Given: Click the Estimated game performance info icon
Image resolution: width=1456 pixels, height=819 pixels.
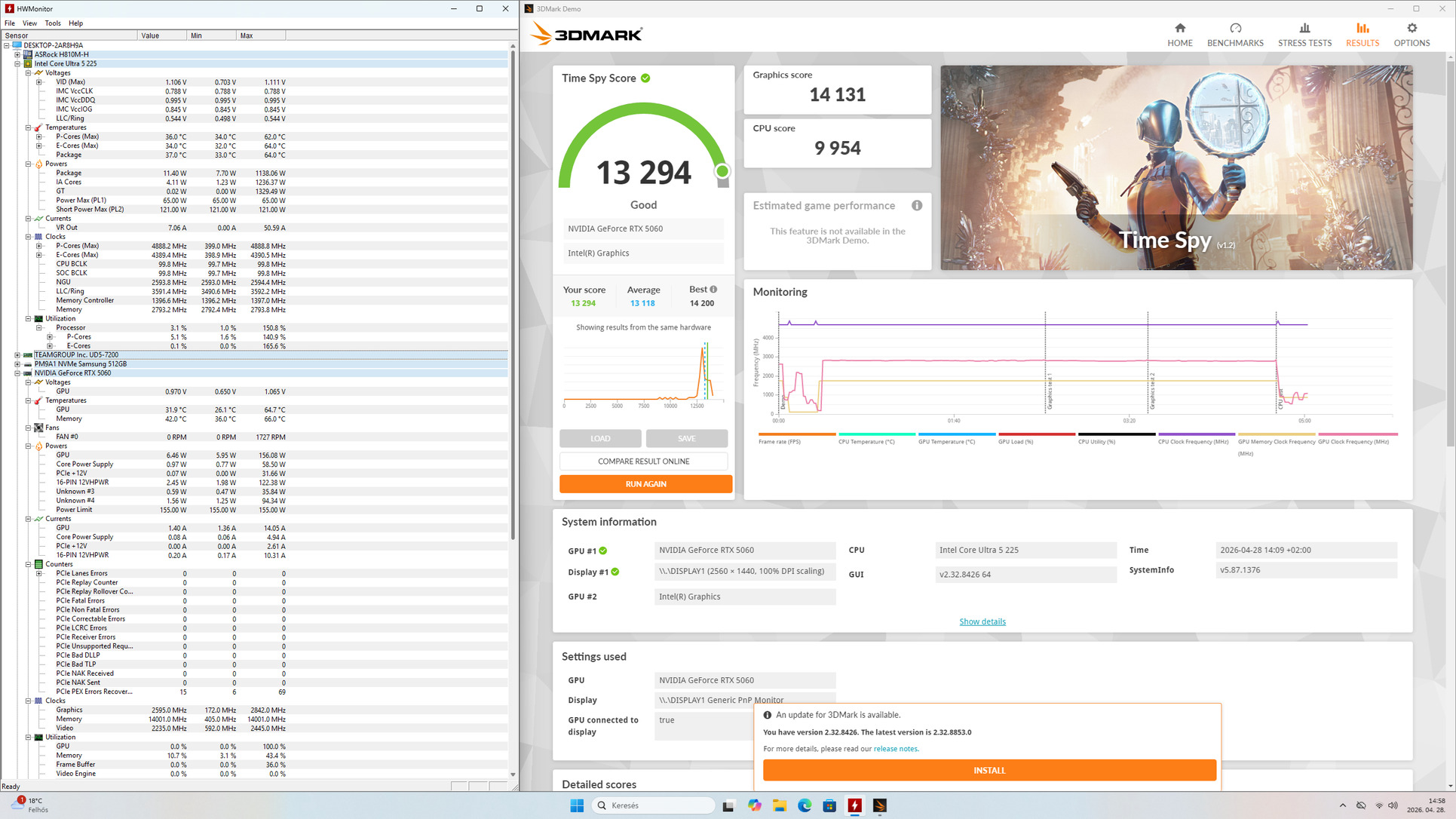Looking at the screenshot, I should pyautogui.click(x=917, y=205).
